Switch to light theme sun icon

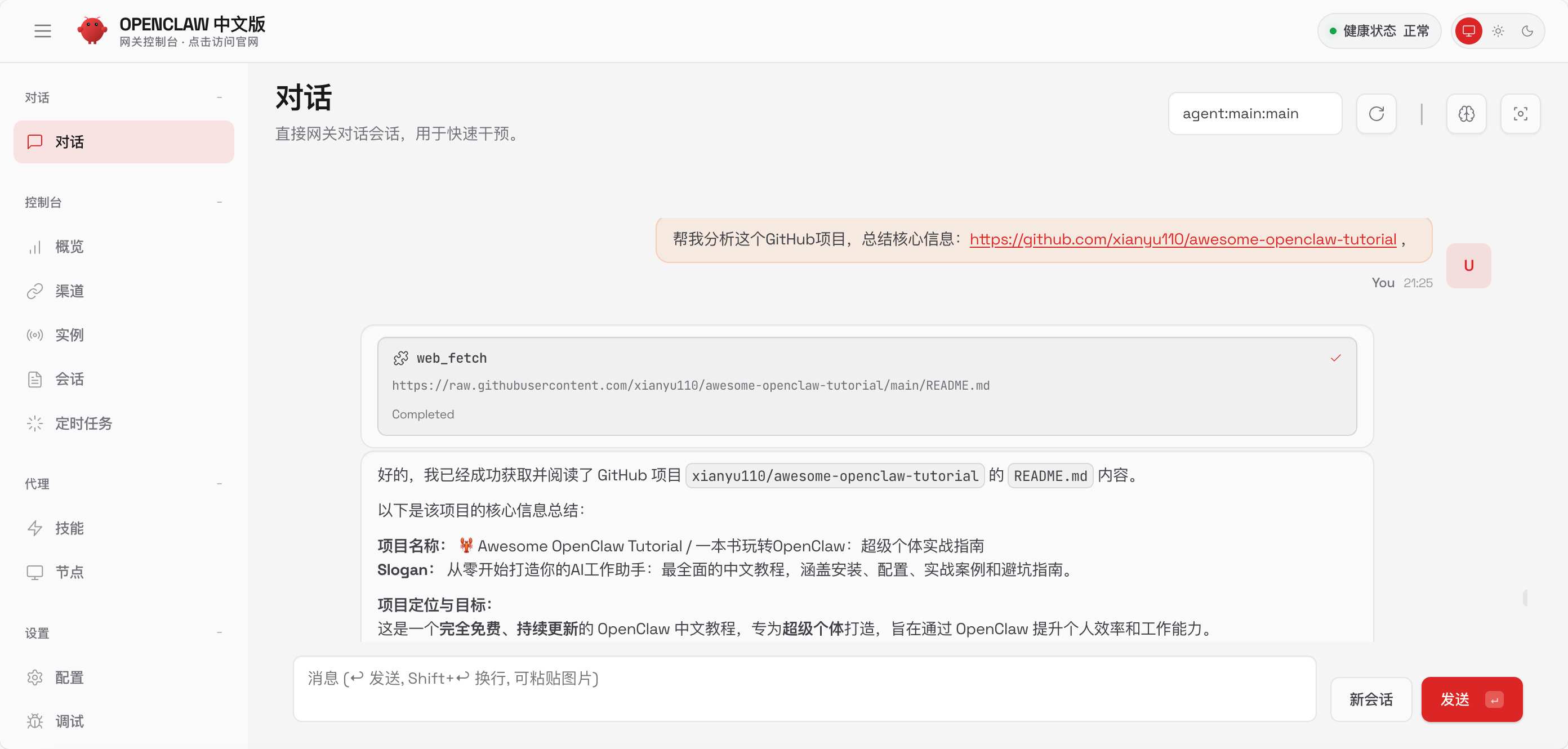[x=1498, y=31]
